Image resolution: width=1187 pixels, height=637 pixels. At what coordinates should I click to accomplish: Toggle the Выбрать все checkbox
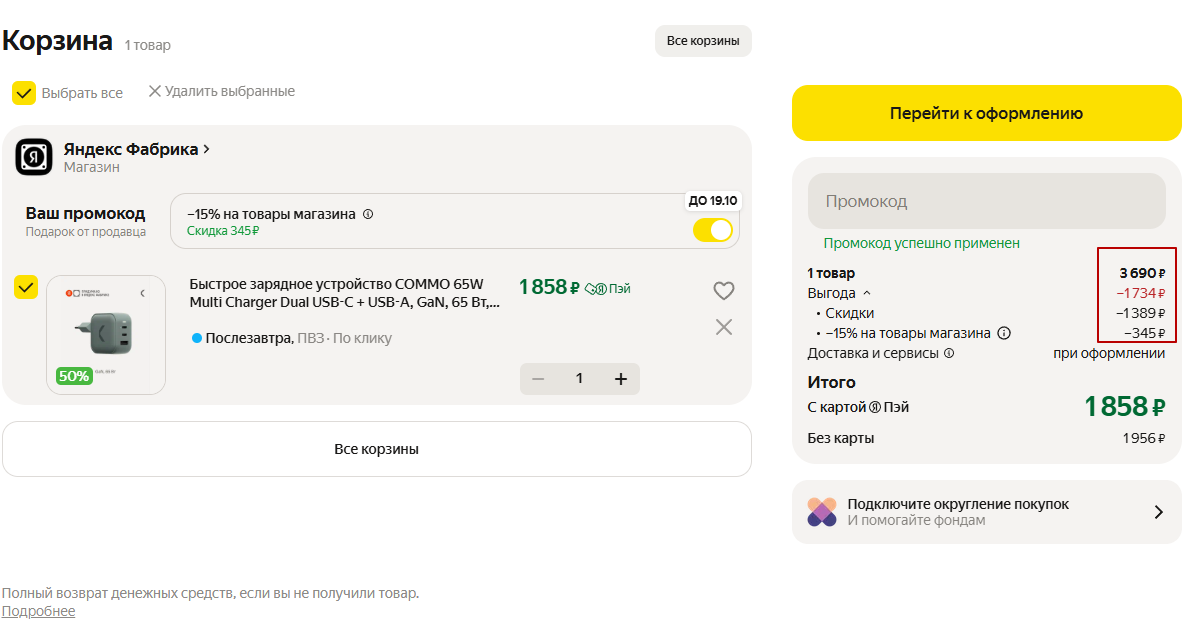pyautogui.click(x=24, y=93)
